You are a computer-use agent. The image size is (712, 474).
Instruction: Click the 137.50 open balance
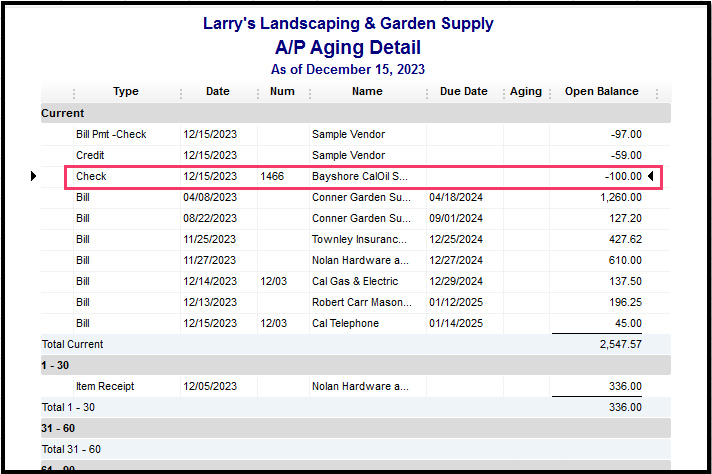click(625, 281)
